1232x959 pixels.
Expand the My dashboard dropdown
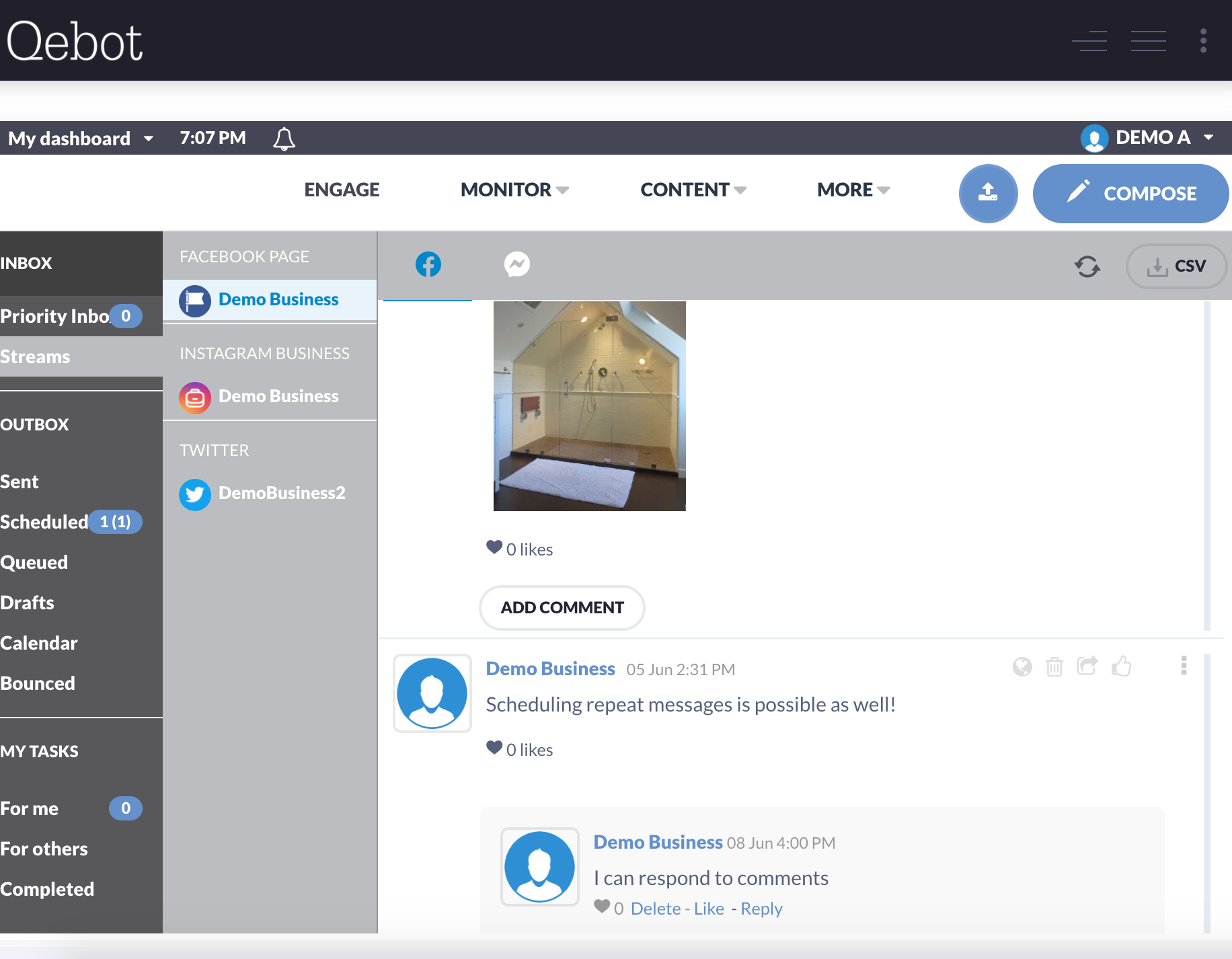[81, 139]
